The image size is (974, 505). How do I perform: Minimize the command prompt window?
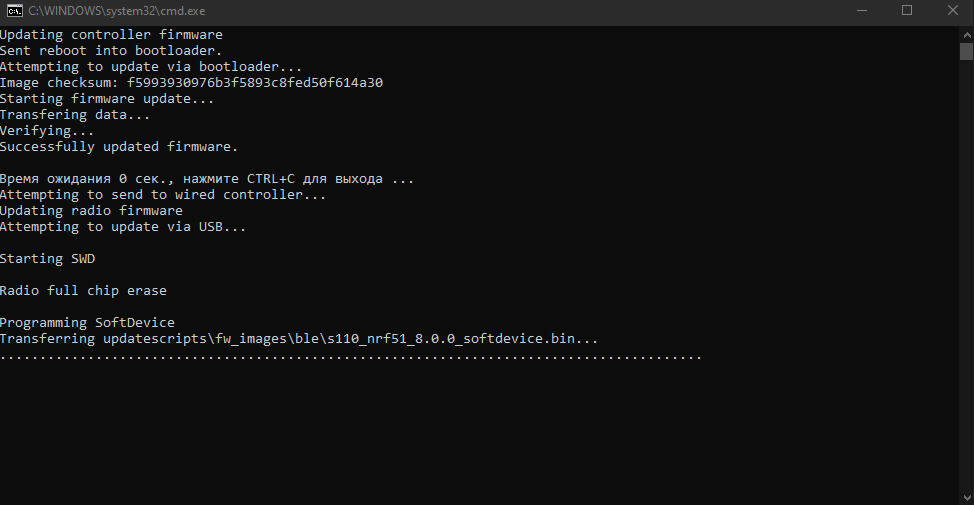pyautogui.click(x=862, y=11)
